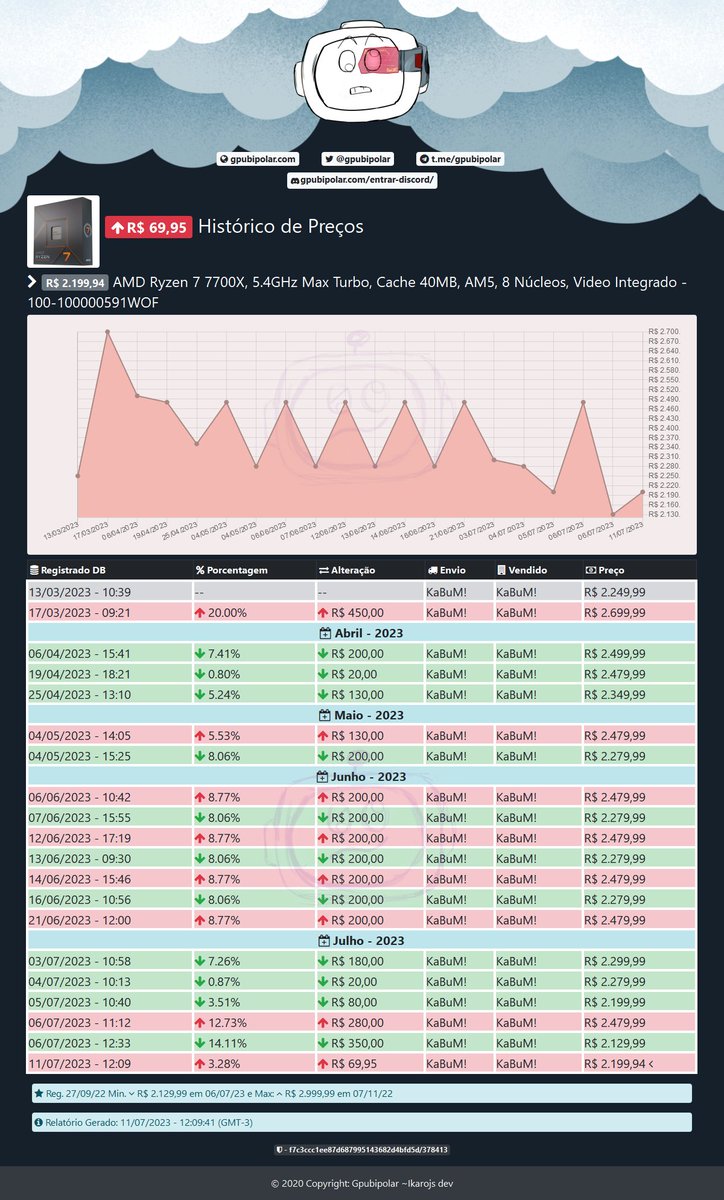Click the chart's lowest point near 06/07/2023
The height and width of the screenshot is (1200, 724).
click(x=613, y=514)
